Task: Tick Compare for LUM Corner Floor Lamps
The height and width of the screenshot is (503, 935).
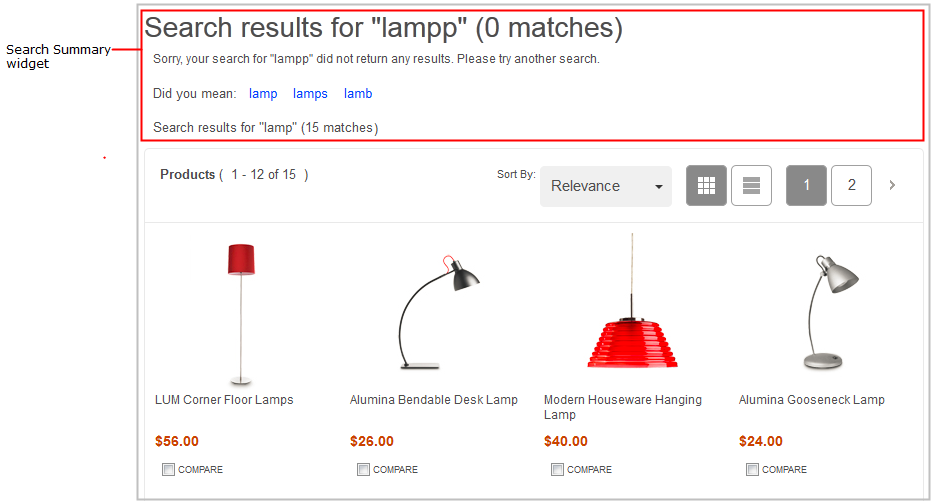Action: coord(168,469)
